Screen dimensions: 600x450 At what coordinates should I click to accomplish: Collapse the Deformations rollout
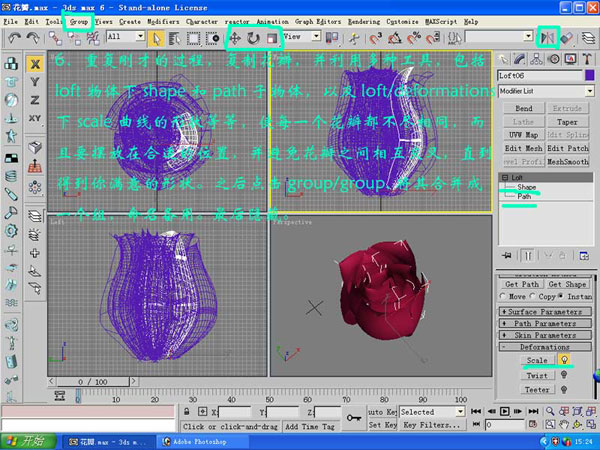point(545,347)
